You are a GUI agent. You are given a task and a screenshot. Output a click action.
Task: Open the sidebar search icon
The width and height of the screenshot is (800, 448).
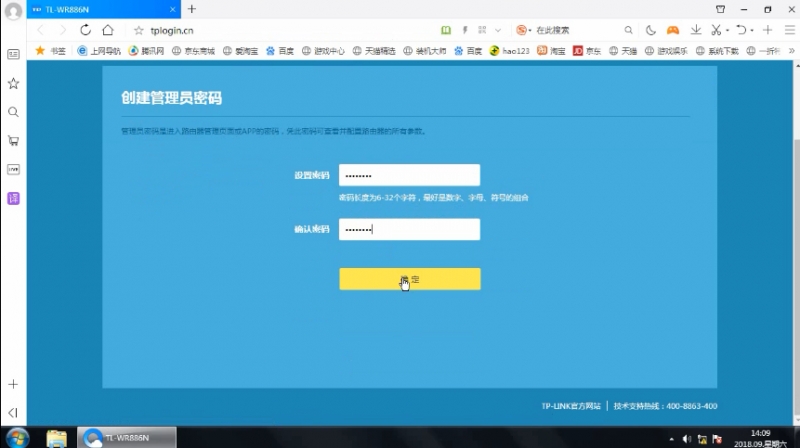pyautogui.click(x=13, y=112)
